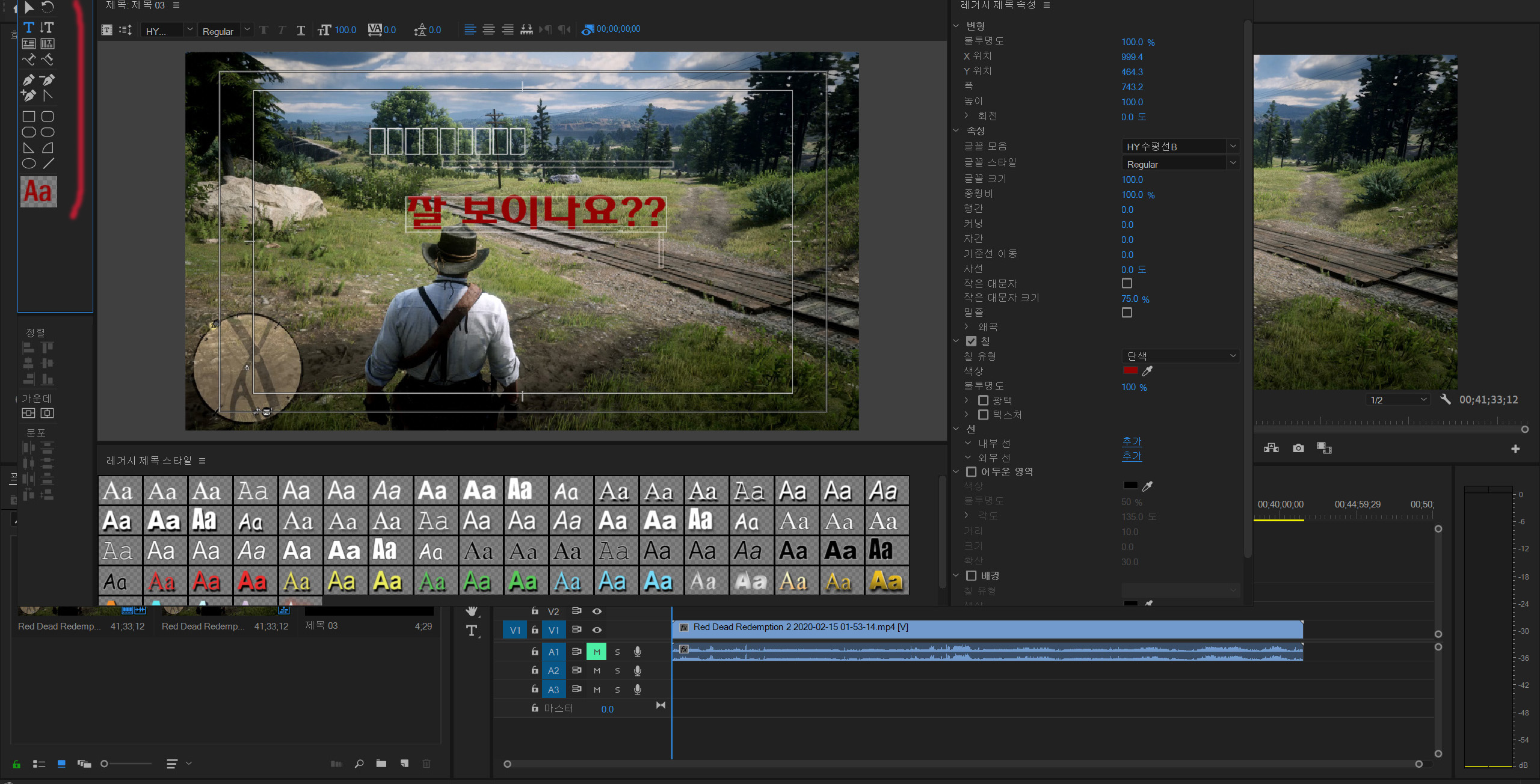This screenshot has height=784, width=1540.
Task: Click the red fill color swatch
Action: pos(1130,371)
